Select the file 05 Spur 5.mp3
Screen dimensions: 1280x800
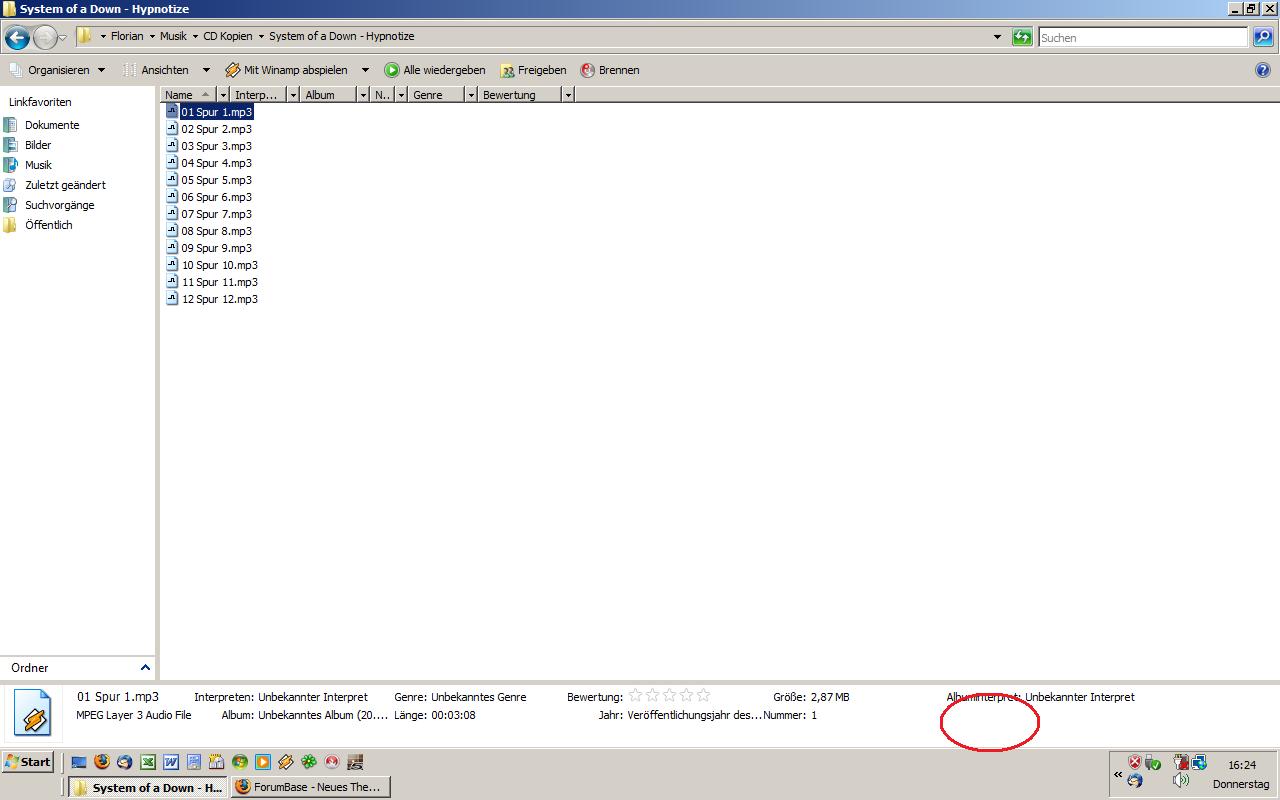pyautogui.click(x=209, y=180)
